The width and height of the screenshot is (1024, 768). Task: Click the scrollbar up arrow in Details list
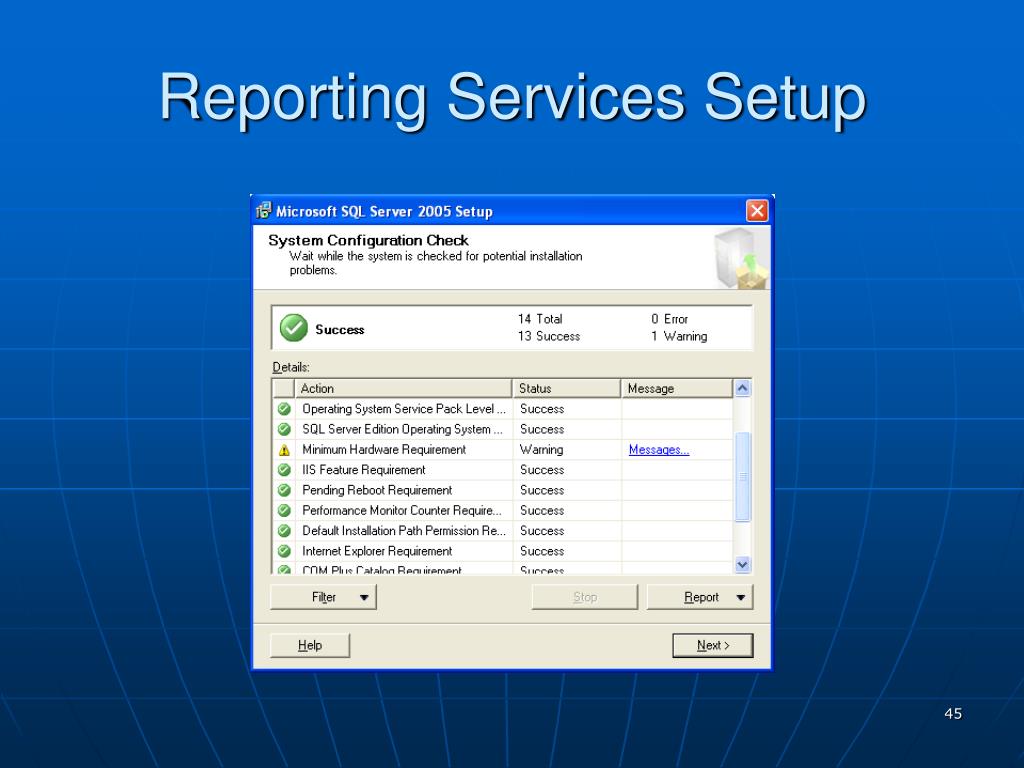pyautogui.click(x=743, y=388)
